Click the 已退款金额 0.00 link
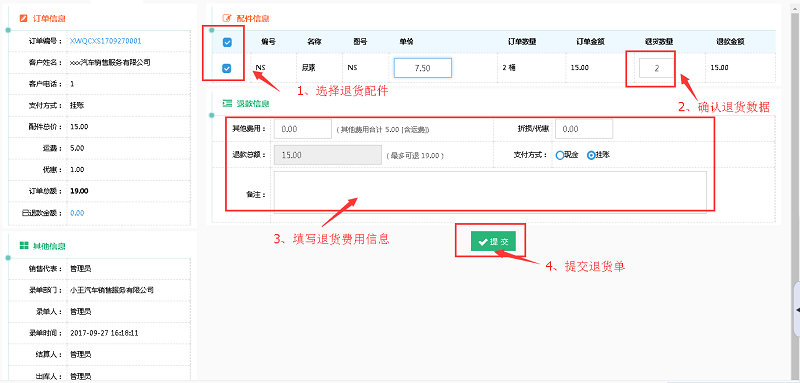Image resolution: width=800 pixels, height=383 pixels. click(x=77, y=213)
